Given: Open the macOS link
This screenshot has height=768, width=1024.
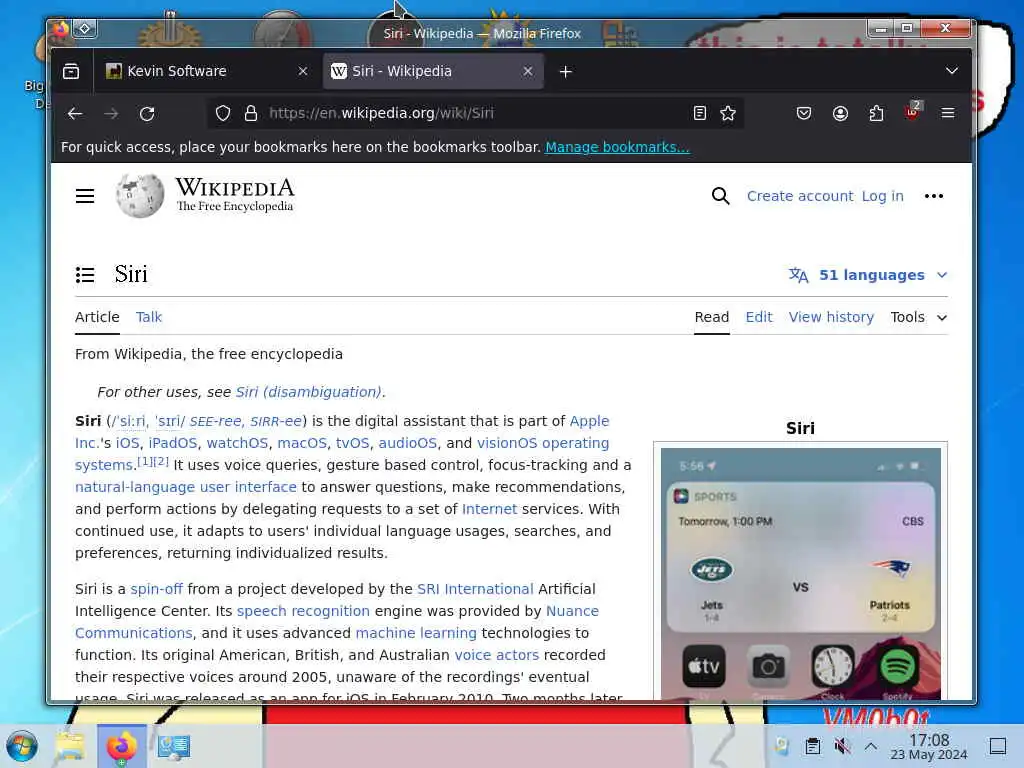Looking at the screenshot, I should pos(302,443).
